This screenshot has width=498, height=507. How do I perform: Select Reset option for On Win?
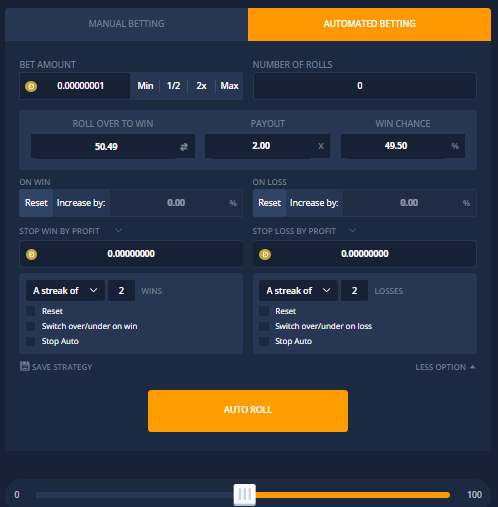point(36,203)
